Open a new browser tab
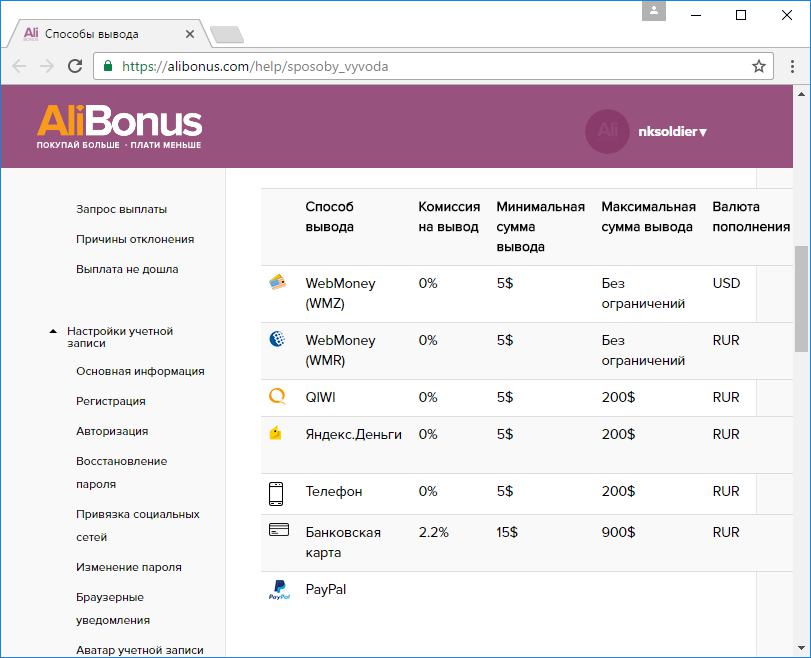The width and height of the screenshot is (811, 658). pyautogui.click(x=227, y=35)
